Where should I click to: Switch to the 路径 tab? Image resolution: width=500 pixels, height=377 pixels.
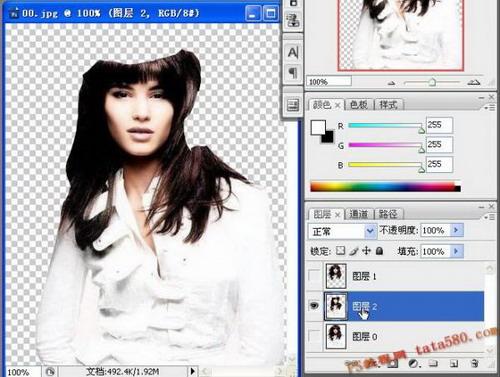(388, 214)
